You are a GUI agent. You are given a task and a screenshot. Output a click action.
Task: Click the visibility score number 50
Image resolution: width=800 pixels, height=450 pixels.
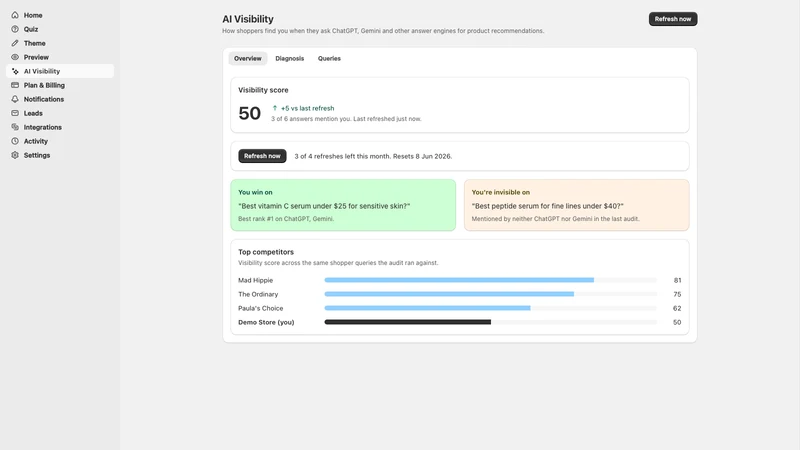pos(249,113)
